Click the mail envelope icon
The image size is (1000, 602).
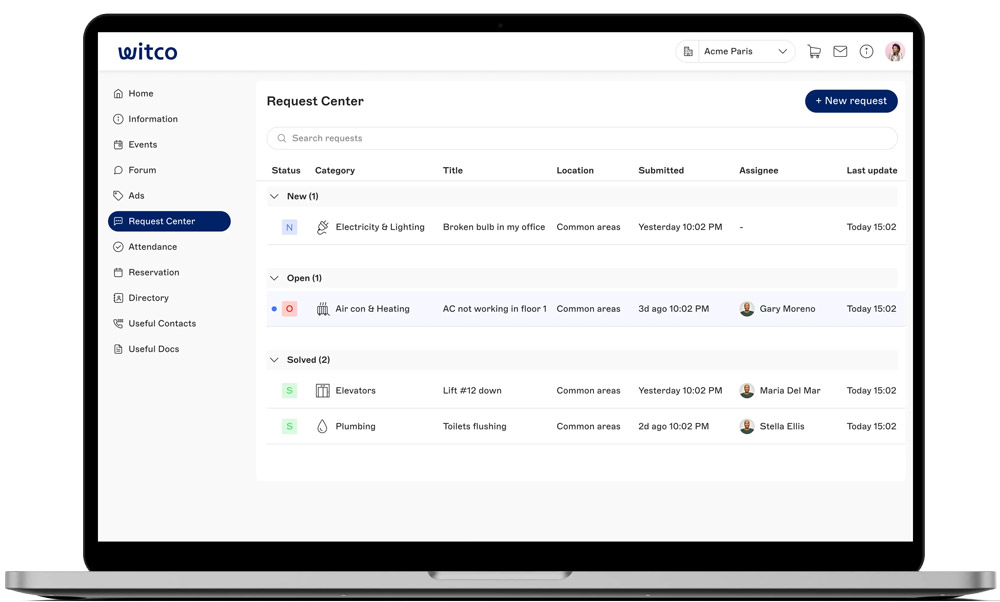pos(840,52)
